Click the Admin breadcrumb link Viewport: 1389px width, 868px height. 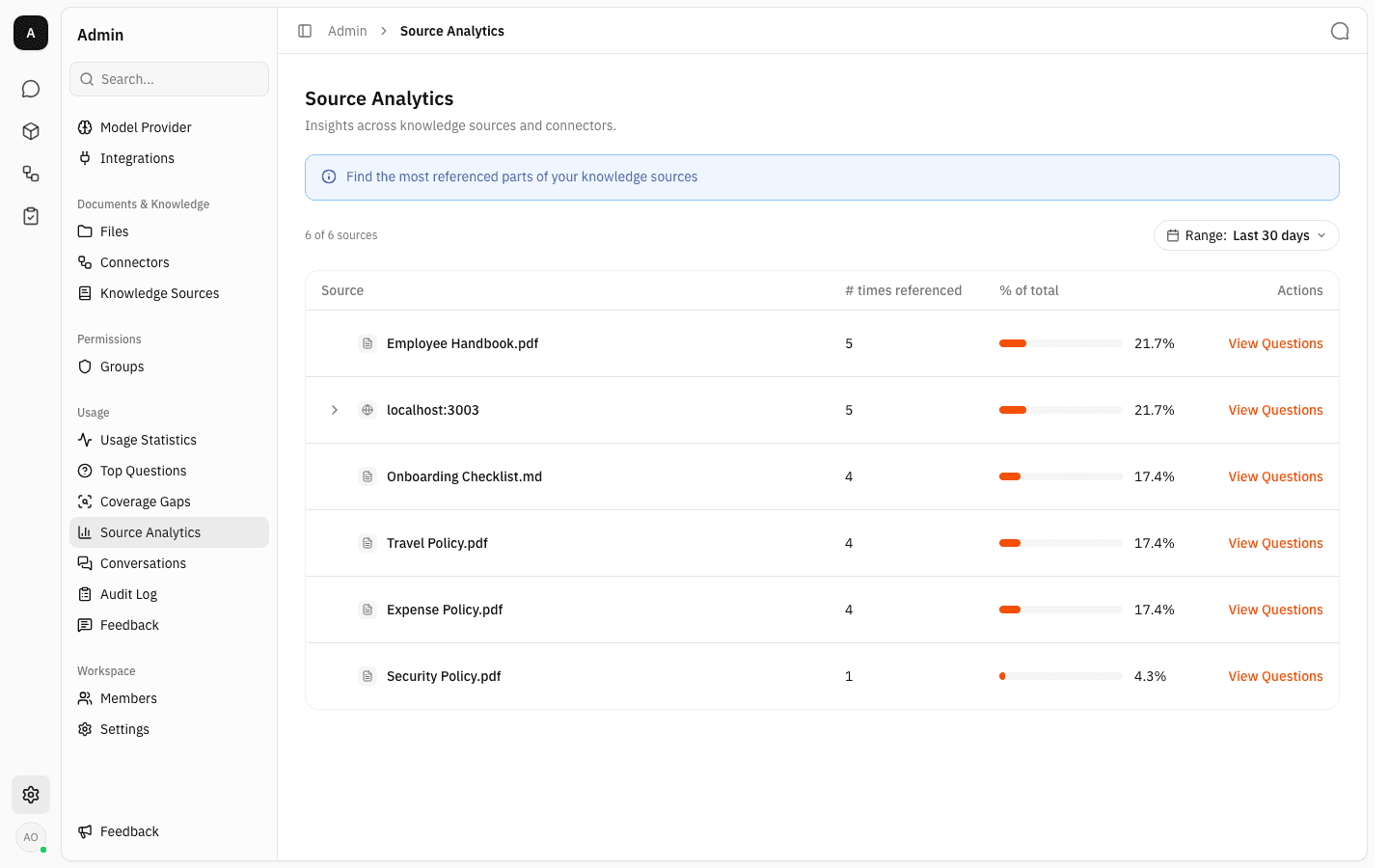pos(347,31)
